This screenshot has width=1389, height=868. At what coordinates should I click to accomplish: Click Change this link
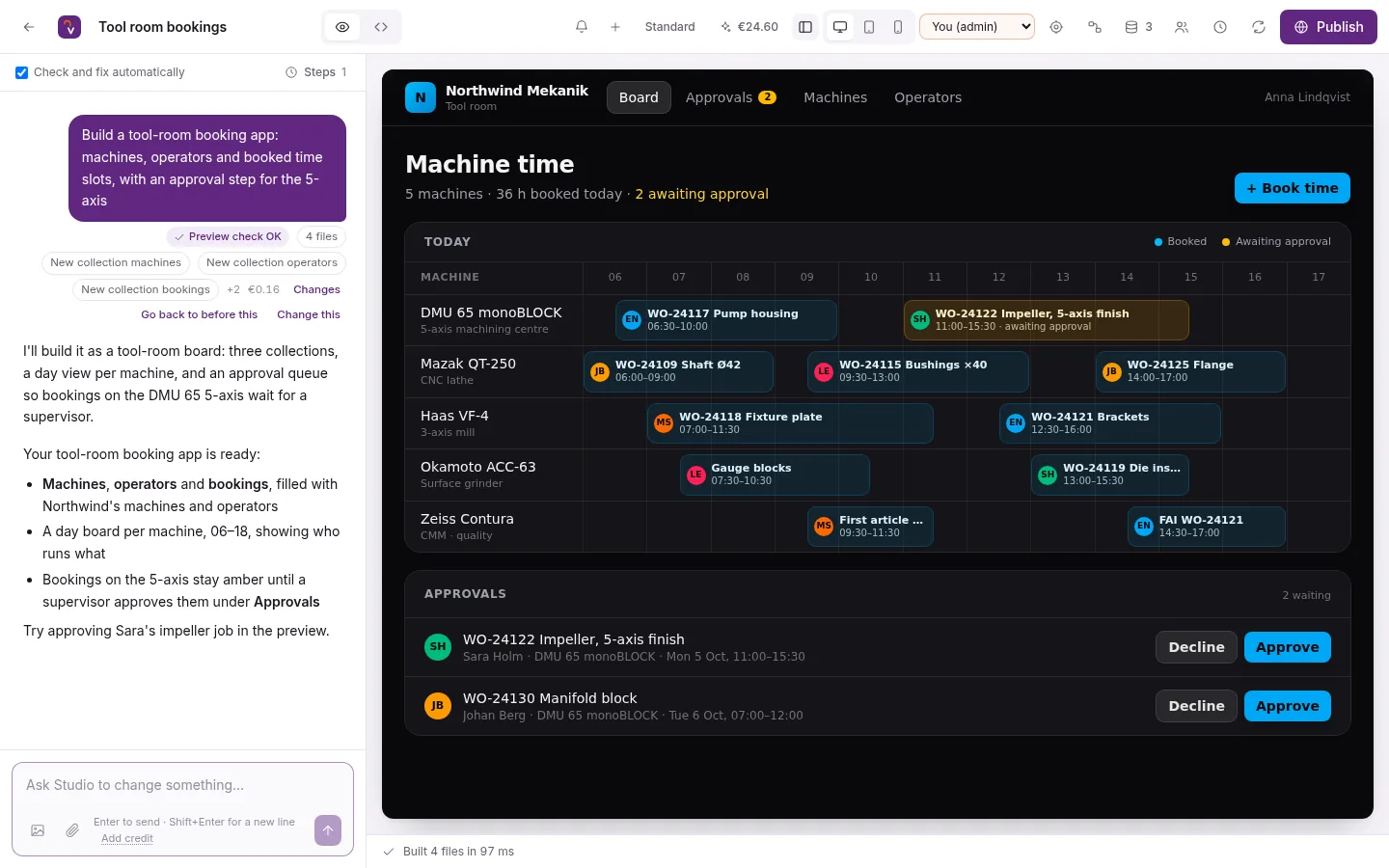[309, 314]
